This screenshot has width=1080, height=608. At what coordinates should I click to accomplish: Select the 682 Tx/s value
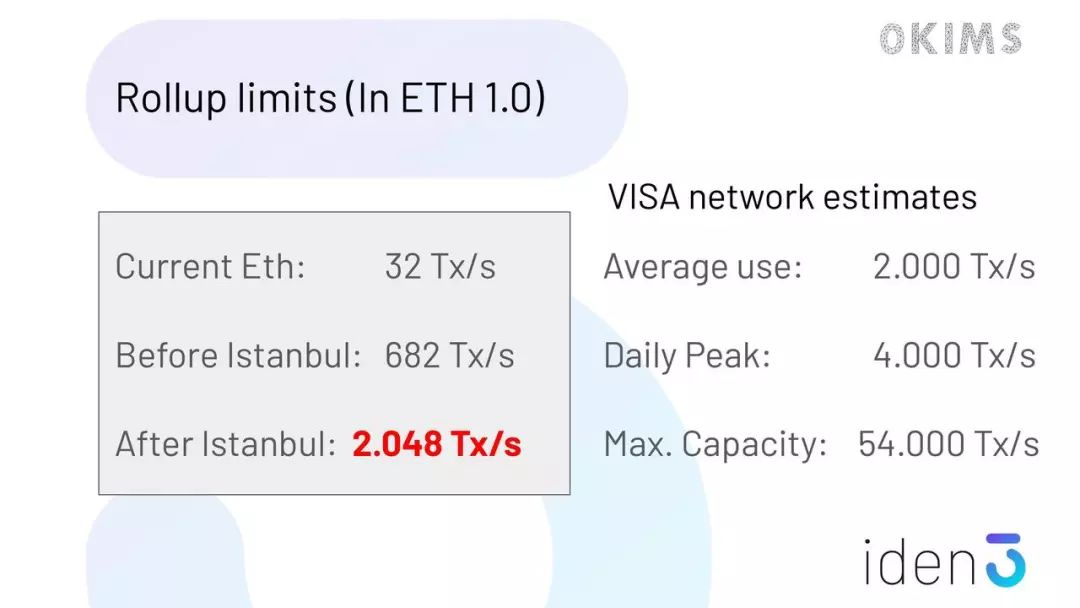tap(449, 355)
